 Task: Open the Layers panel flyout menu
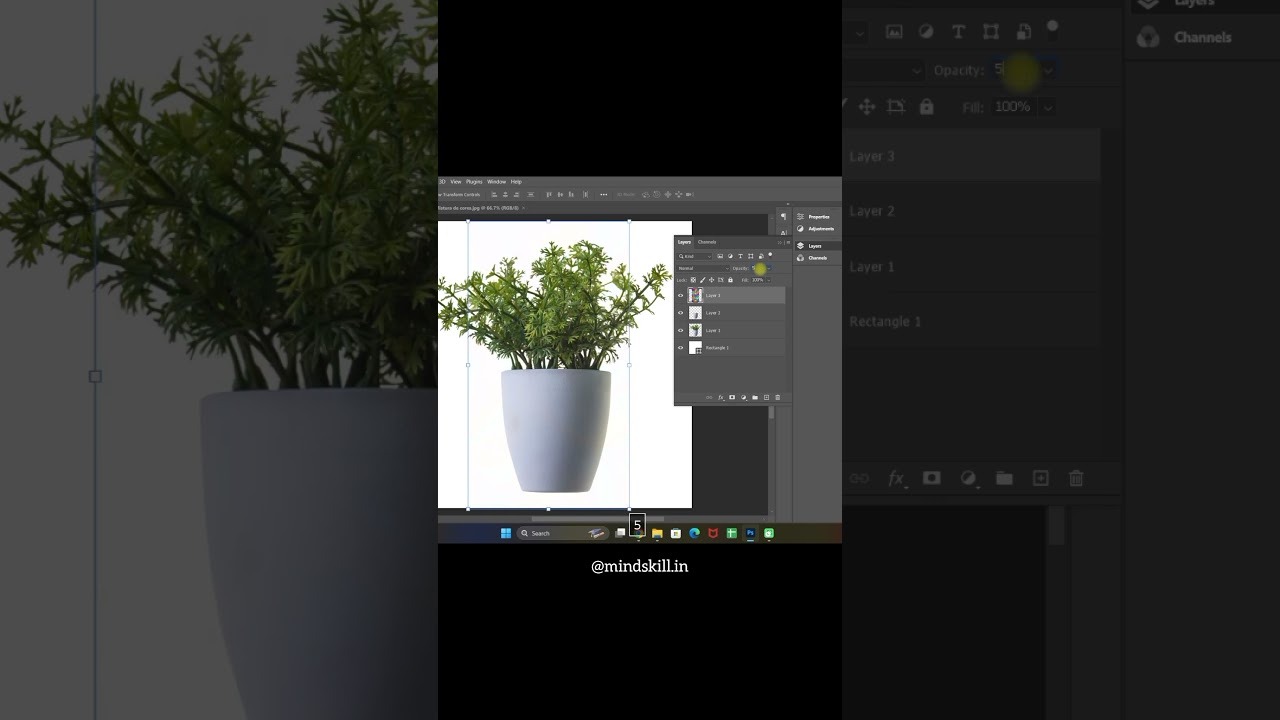click(788, 242)
